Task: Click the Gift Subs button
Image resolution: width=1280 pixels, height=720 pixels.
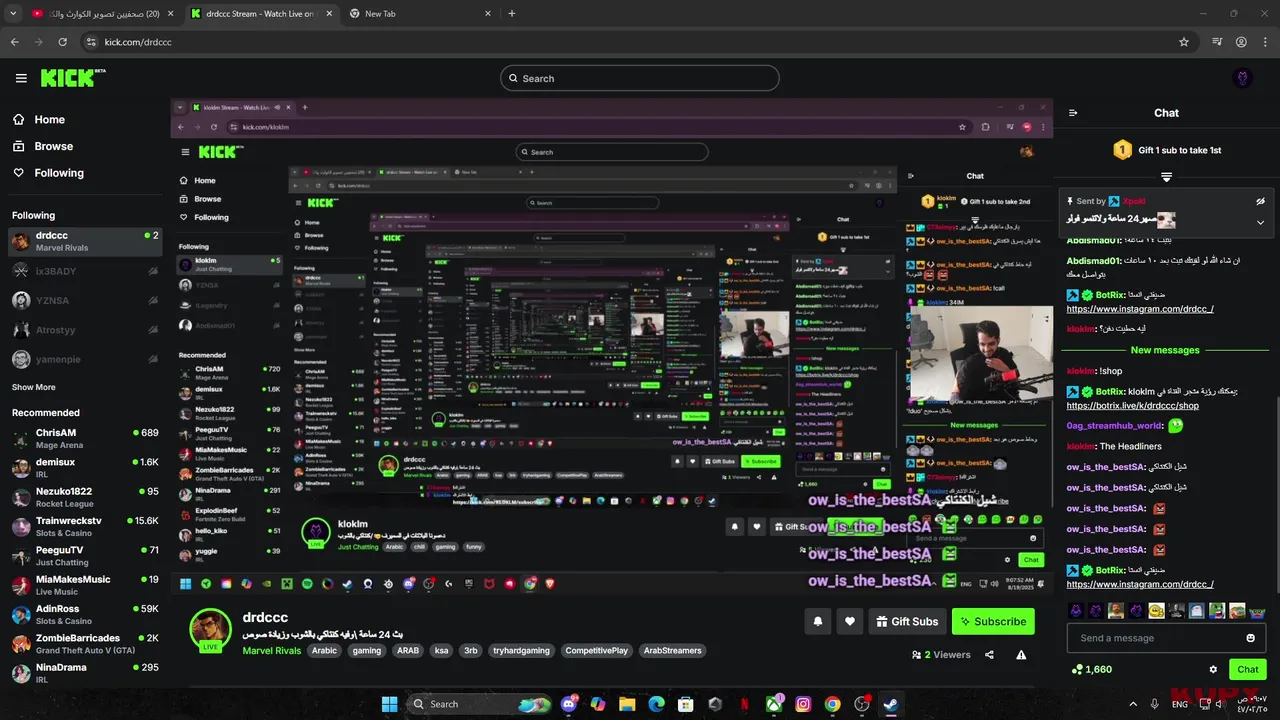Action: click(x=907, y=621)
